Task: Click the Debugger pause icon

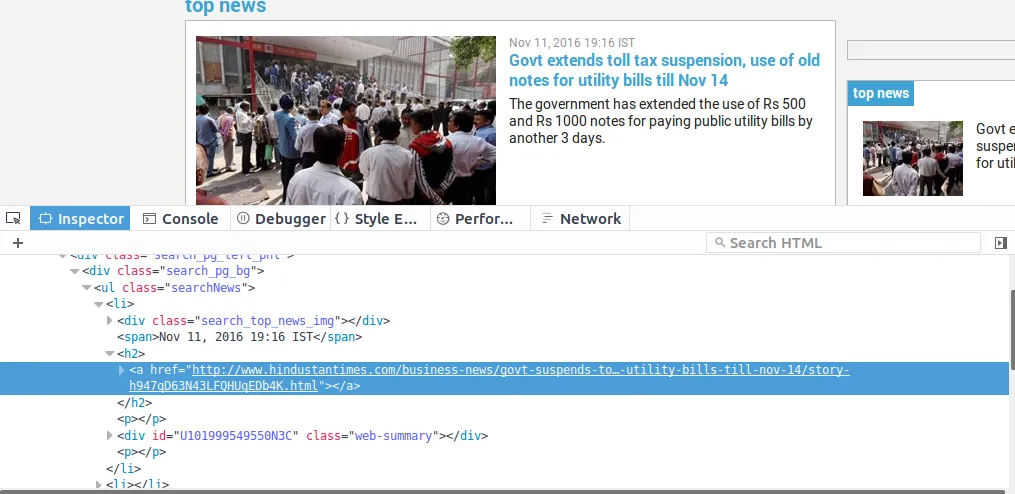Action: pyautogui.click(x=243, y=218)
